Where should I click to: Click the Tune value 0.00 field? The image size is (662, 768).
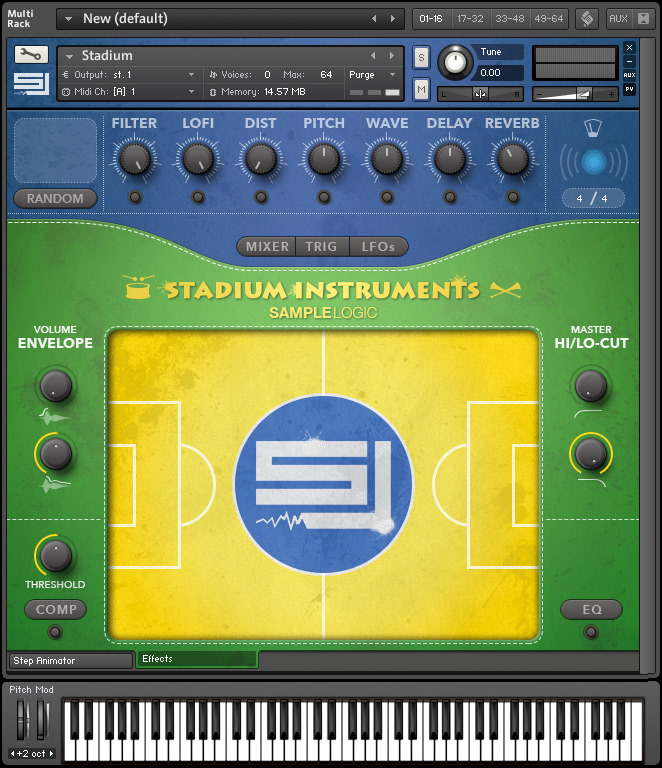pos(498,73)
